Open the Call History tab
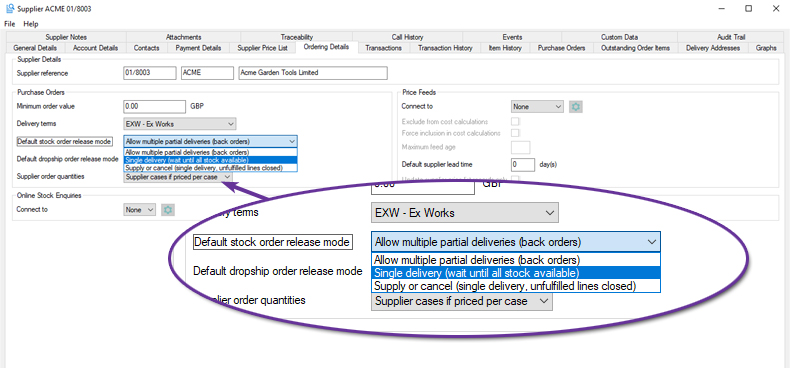Screen dimensions: 790x368 click(408, 37)
